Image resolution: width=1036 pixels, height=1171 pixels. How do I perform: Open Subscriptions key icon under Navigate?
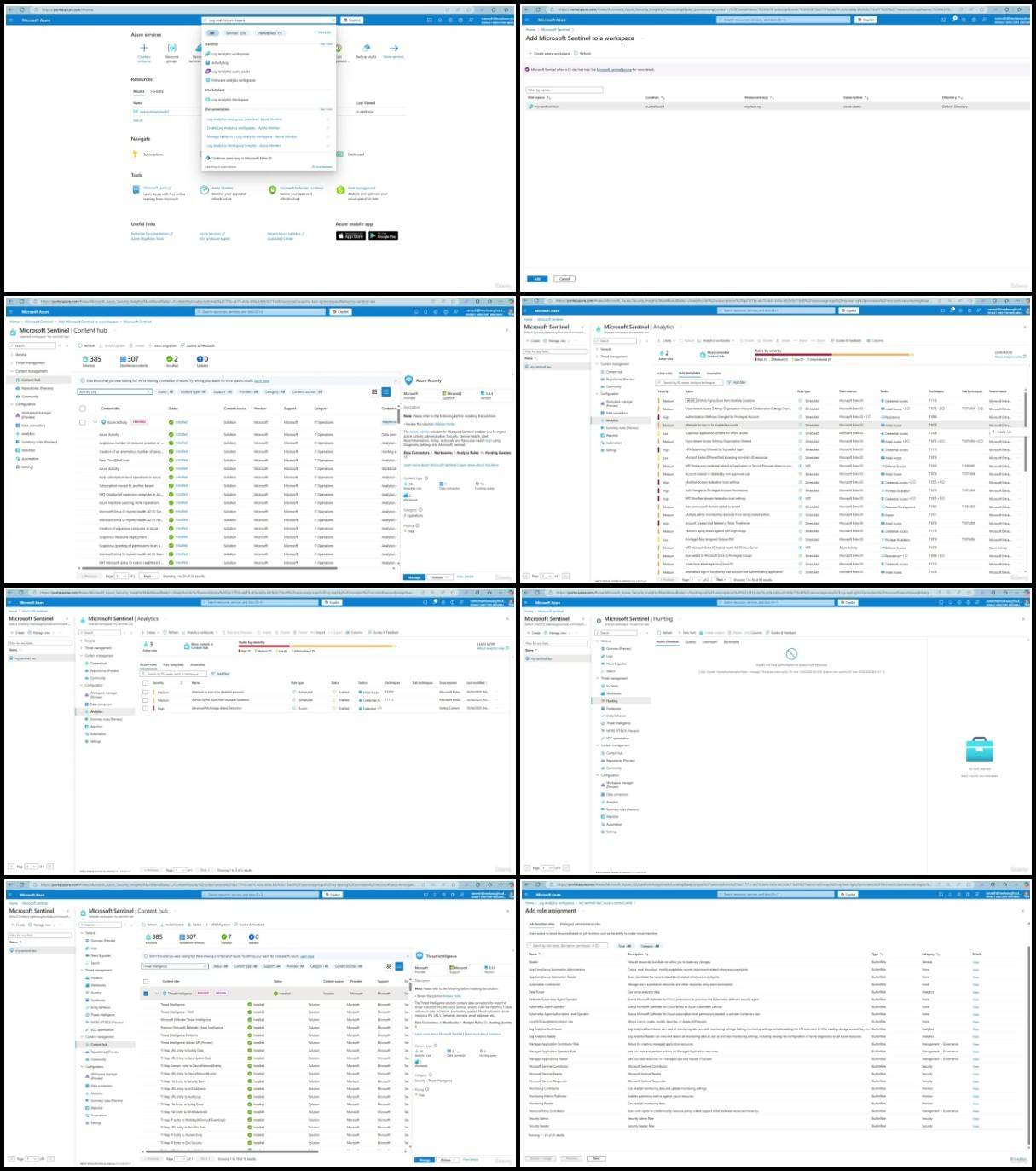pos(135,154)
